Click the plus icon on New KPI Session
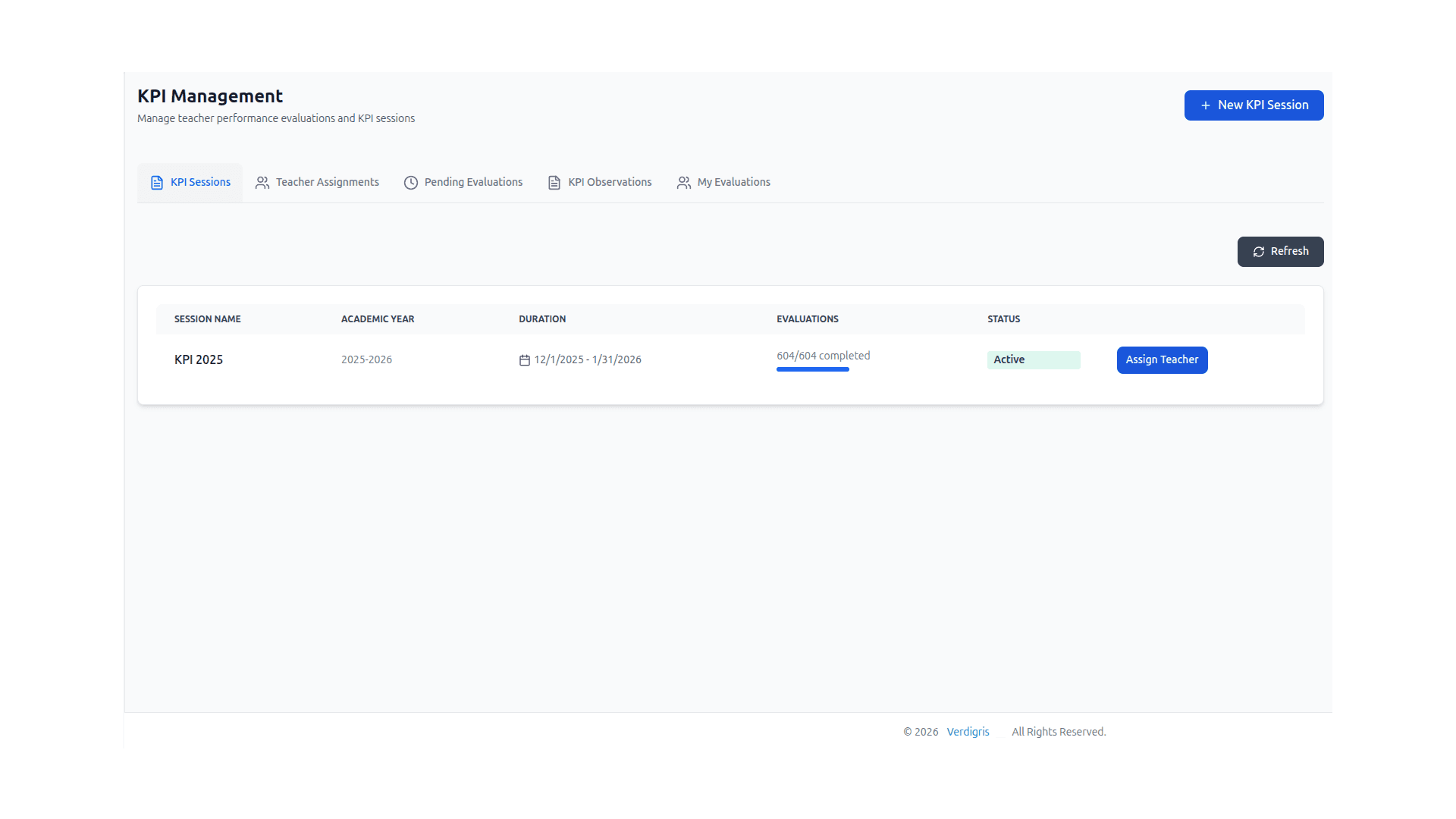 pos(1205,105)
